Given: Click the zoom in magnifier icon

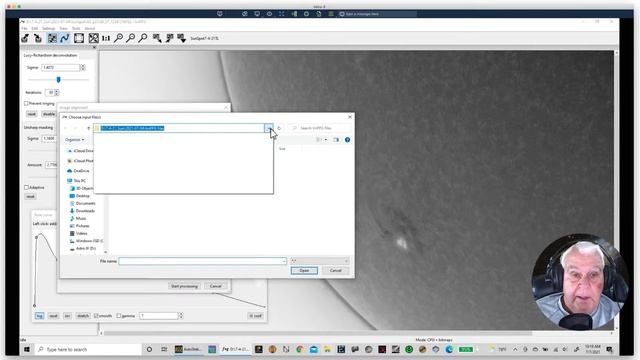Looking at the screenshot, I should coord(118,38).
